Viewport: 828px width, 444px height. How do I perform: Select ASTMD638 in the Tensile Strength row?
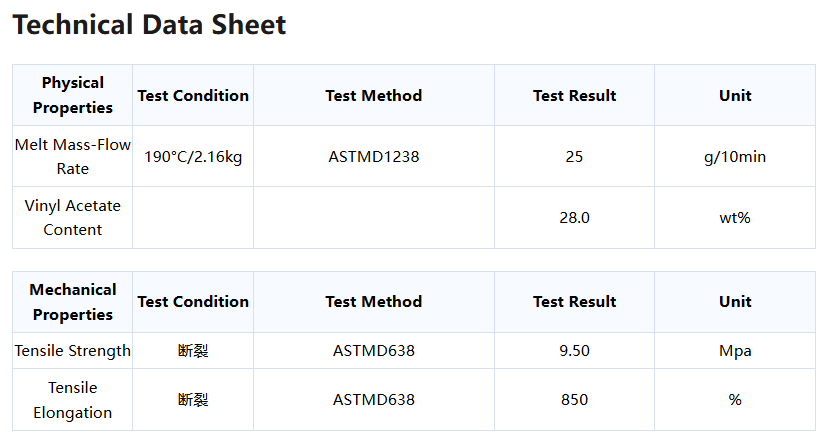coord(374,351)
